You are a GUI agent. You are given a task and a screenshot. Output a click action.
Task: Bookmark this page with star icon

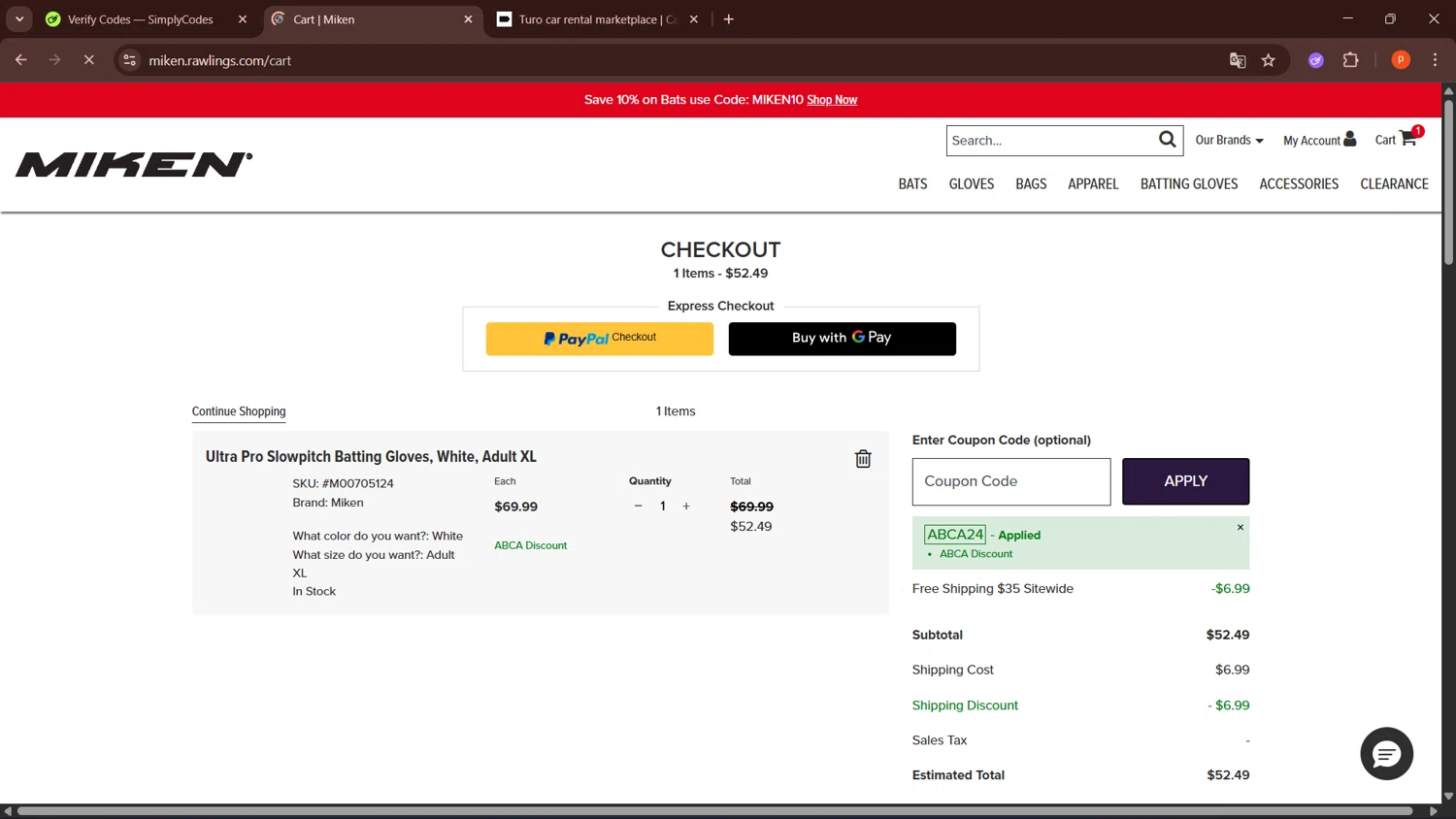click(x=1268, y=60)
